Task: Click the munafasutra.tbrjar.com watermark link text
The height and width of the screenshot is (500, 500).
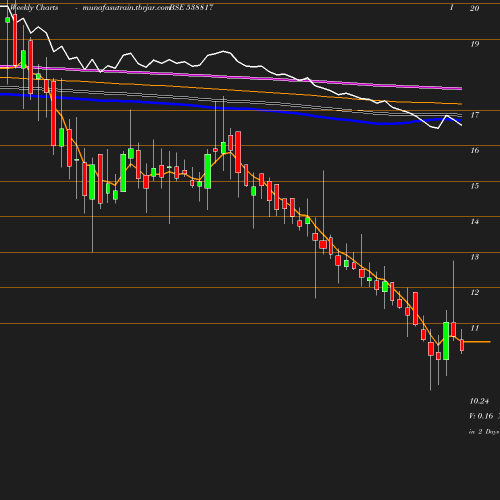Action: tap(126, 8)
